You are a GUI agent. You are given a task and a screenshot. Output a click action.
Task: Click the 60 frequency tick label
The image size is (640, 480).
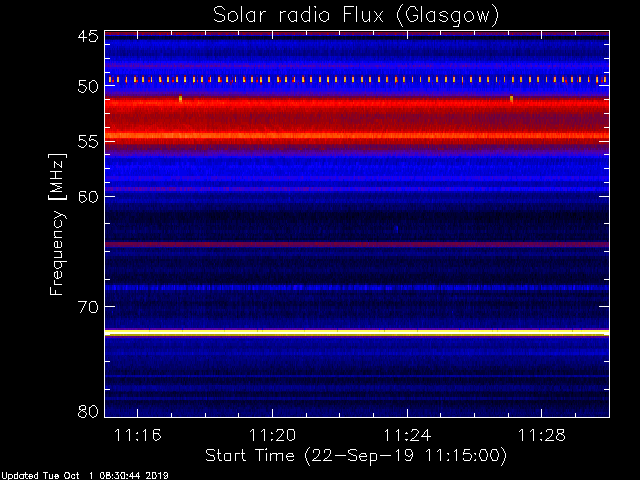(x=88, y=197)
